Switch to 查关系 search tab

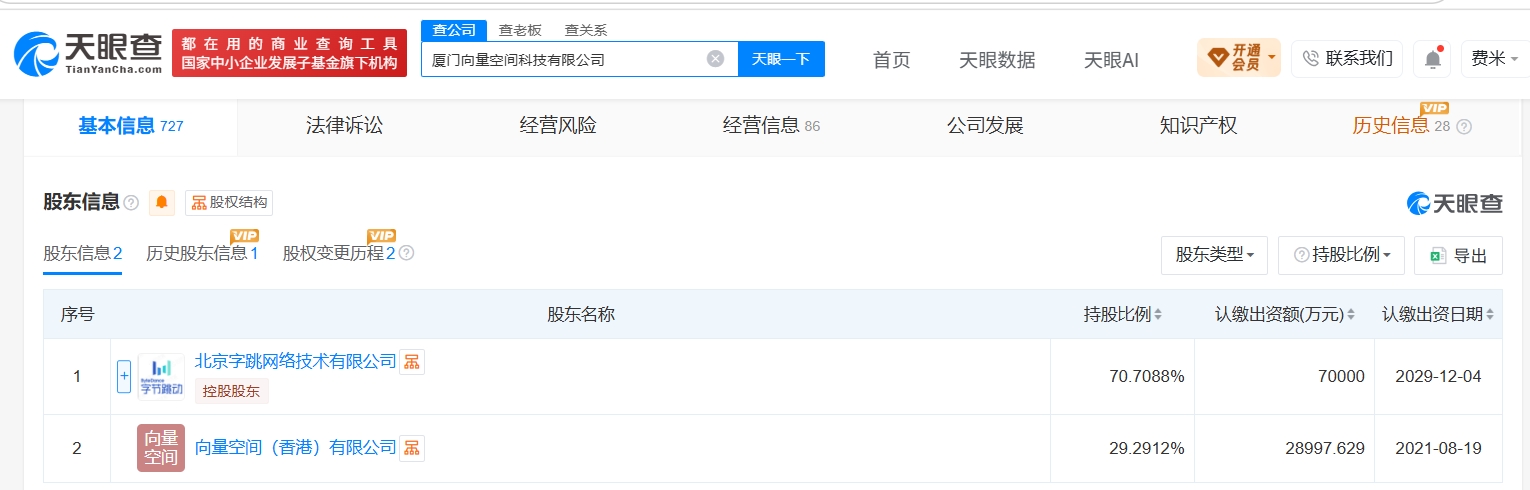point(585,30)
